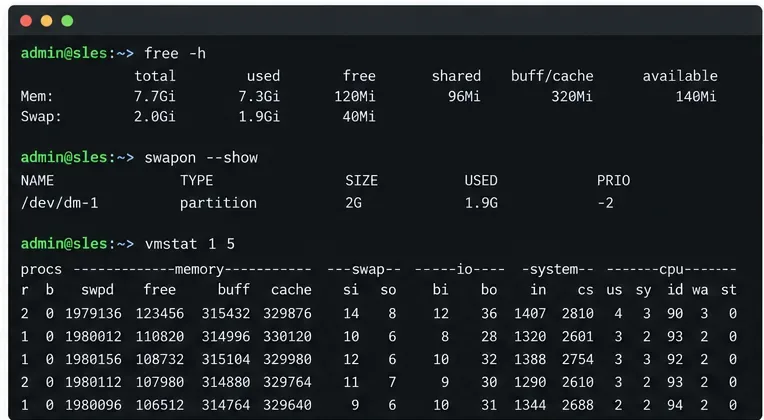The width and height of the screenshot is (764, 420).
Task: Select the context switch value 2601
Action: [x=578, y=337]
